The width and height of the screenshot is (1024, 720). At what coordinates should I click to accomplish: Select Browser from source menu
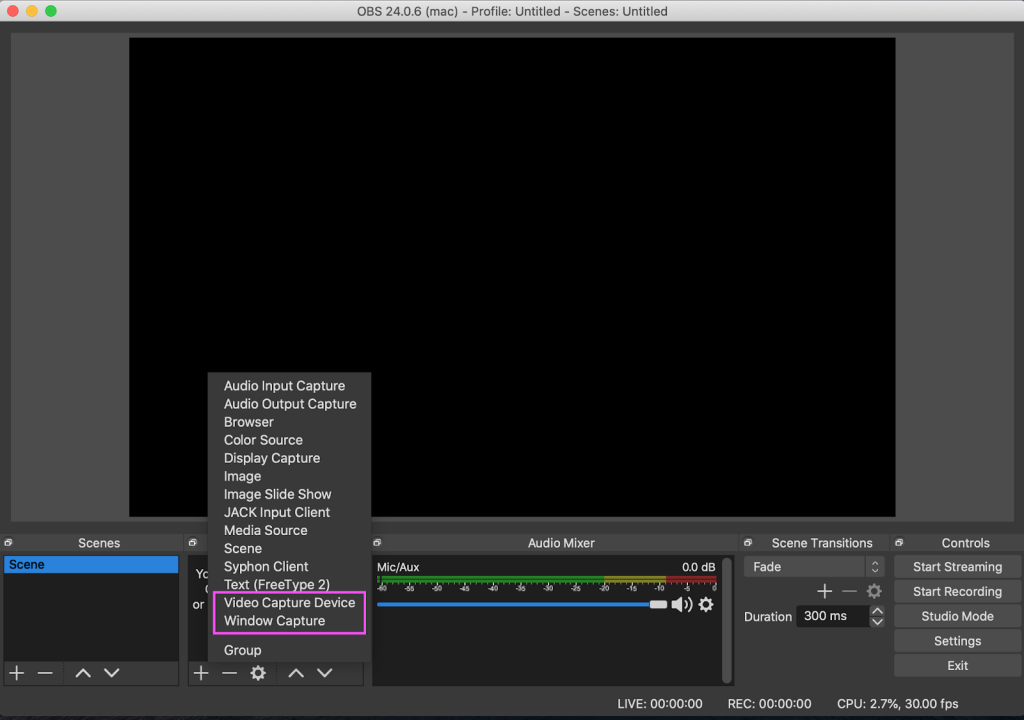point(249,423)
